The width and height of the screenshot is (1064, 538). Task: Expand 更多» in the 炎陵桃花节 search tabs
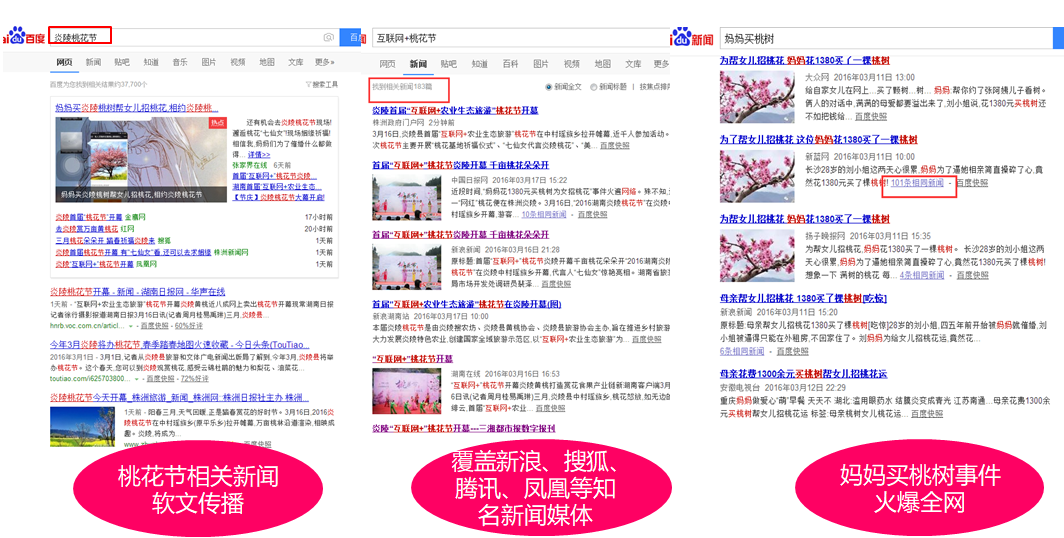pos(324,62)
